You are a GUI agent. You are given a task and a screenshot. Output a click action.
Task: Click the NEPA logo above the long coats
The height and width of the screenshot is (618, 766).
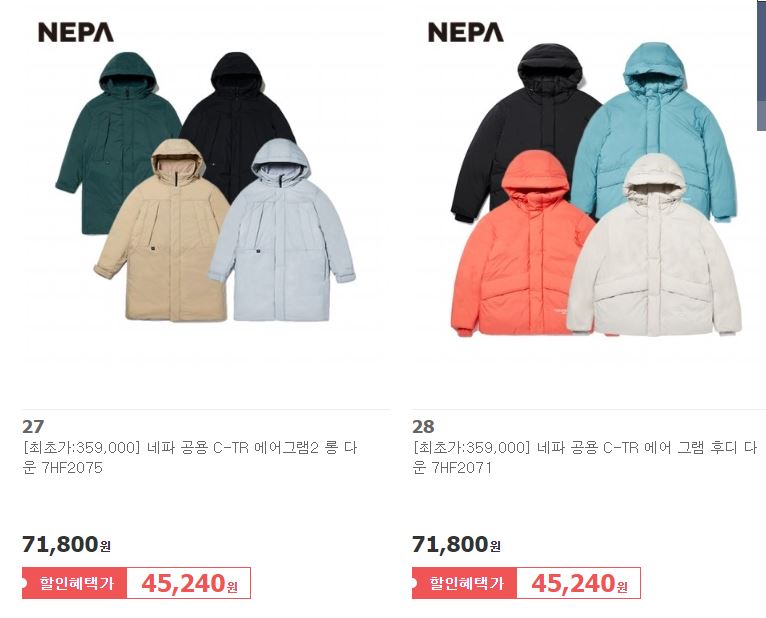click(x=76, y=32)
